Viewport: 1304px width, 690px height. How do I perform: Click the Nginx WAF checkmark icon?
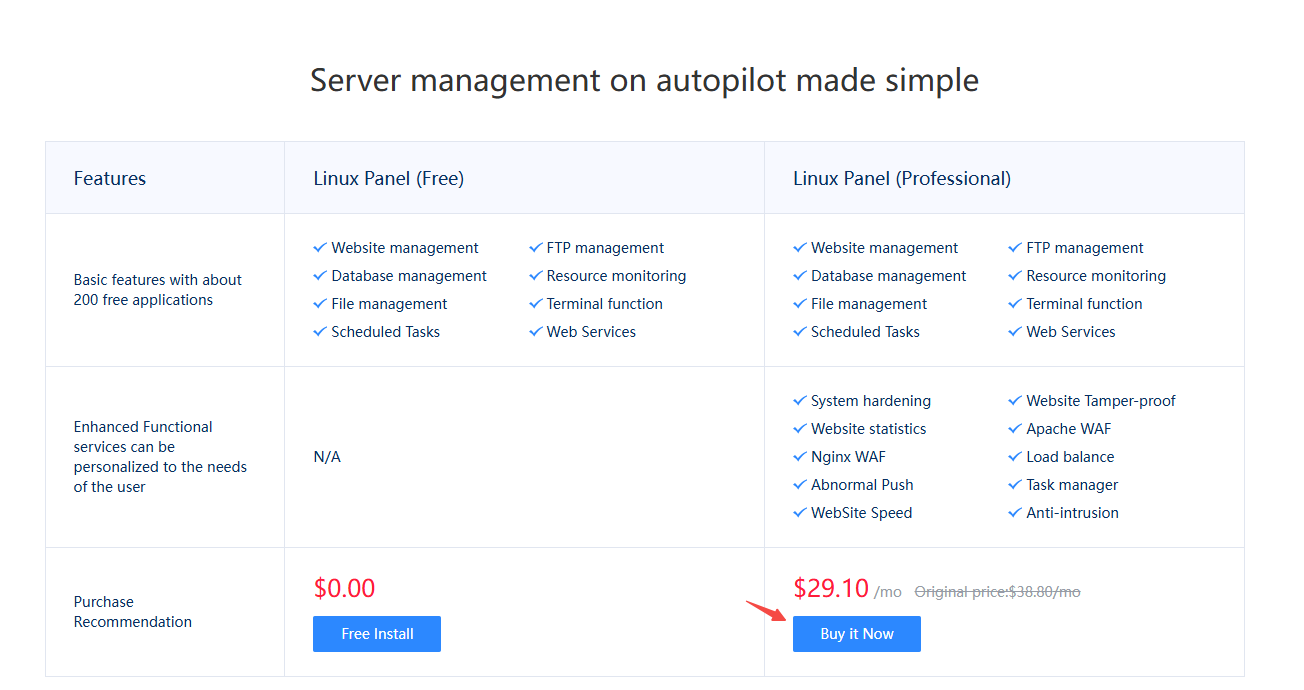(799, 457)
